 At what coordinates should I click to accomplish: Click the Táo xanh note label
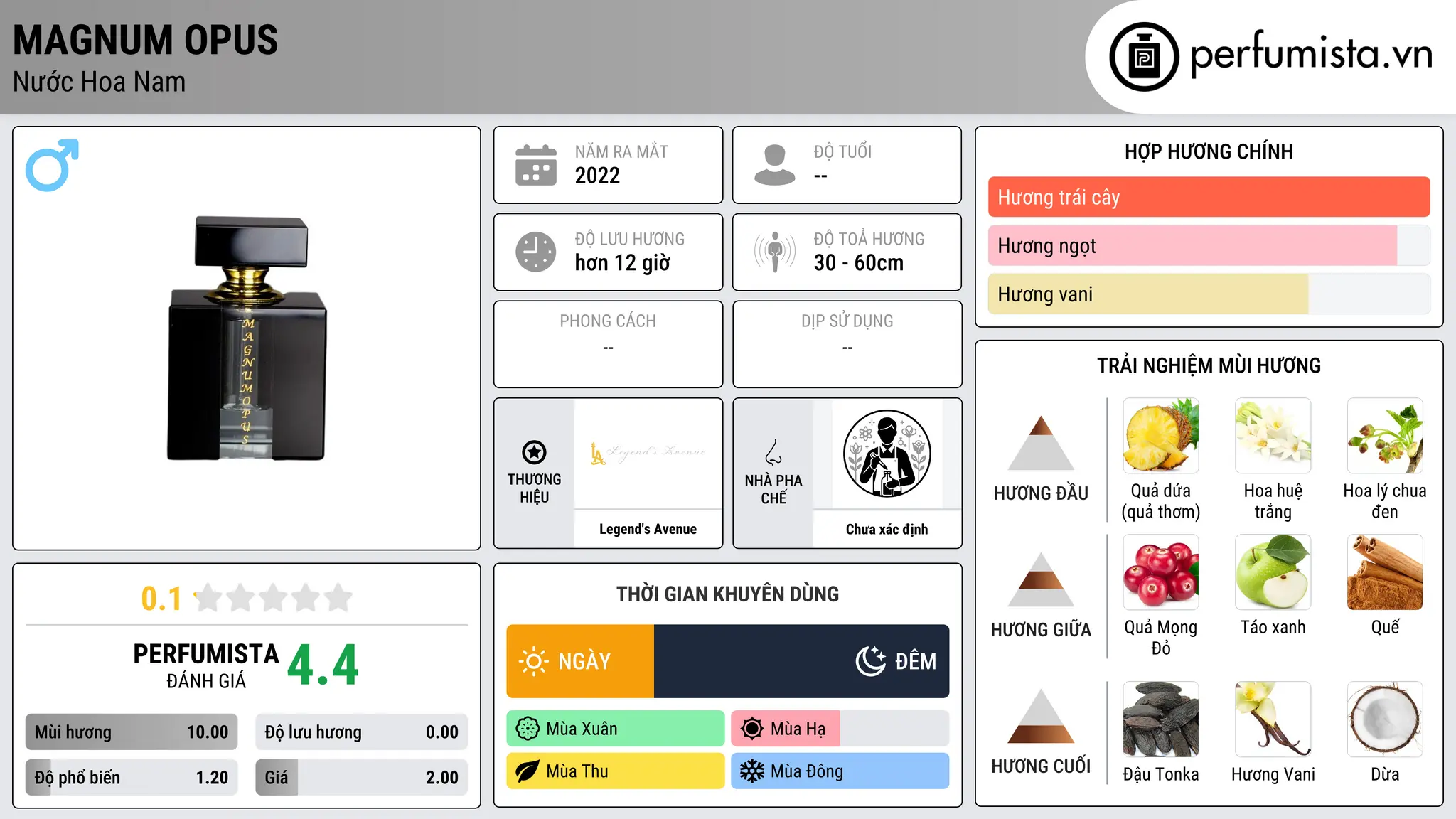(x=1273, y=627)
